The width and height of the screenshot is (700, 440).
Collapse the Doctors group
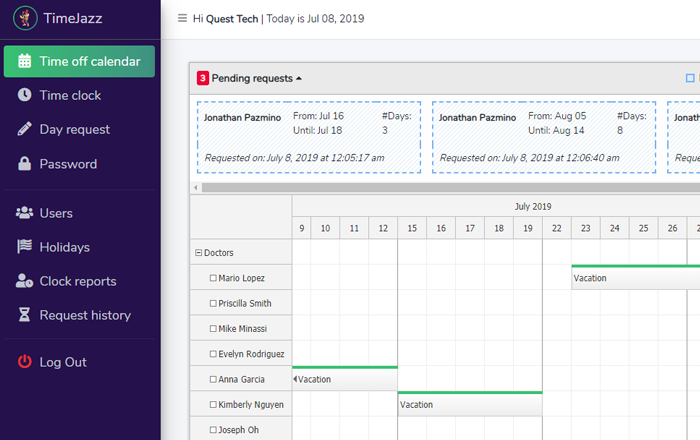pyautogui.click(x=198, y=253)
